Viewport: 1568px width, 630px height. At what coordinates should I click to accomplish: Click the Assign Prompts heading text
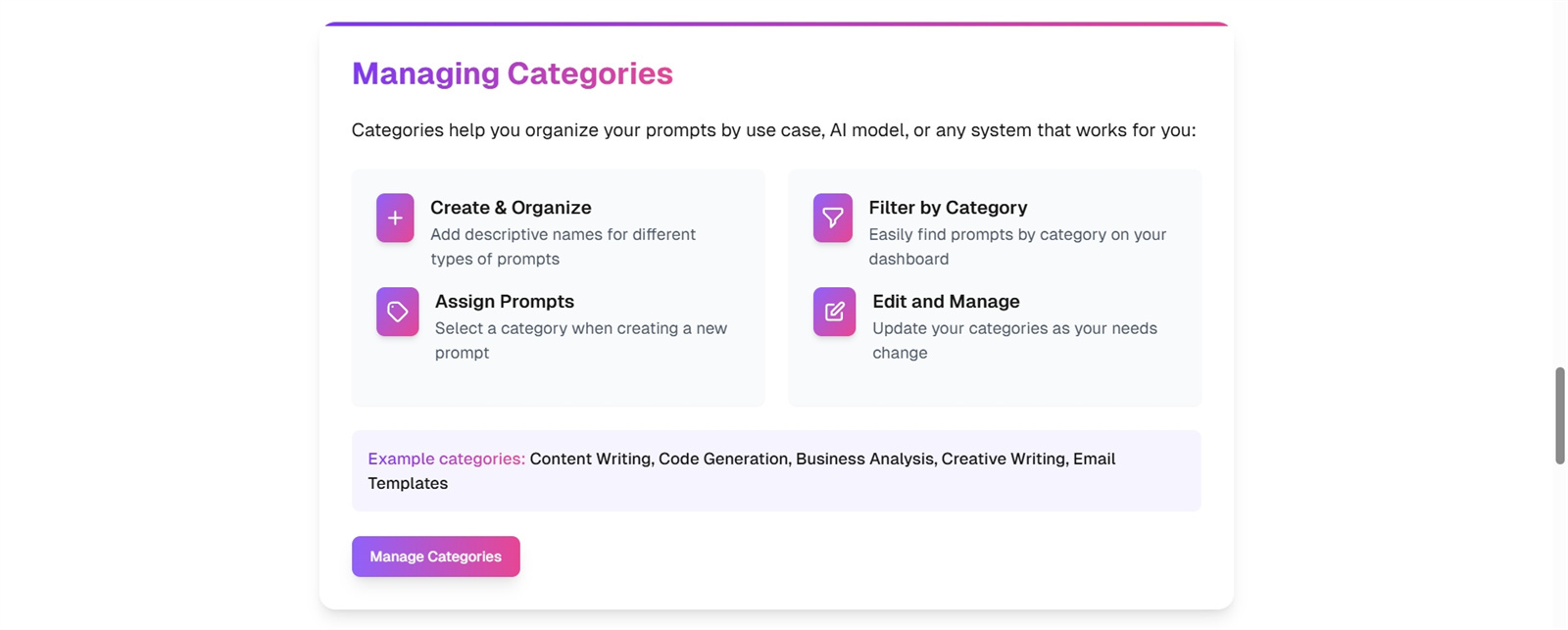[x=505, y=302]
